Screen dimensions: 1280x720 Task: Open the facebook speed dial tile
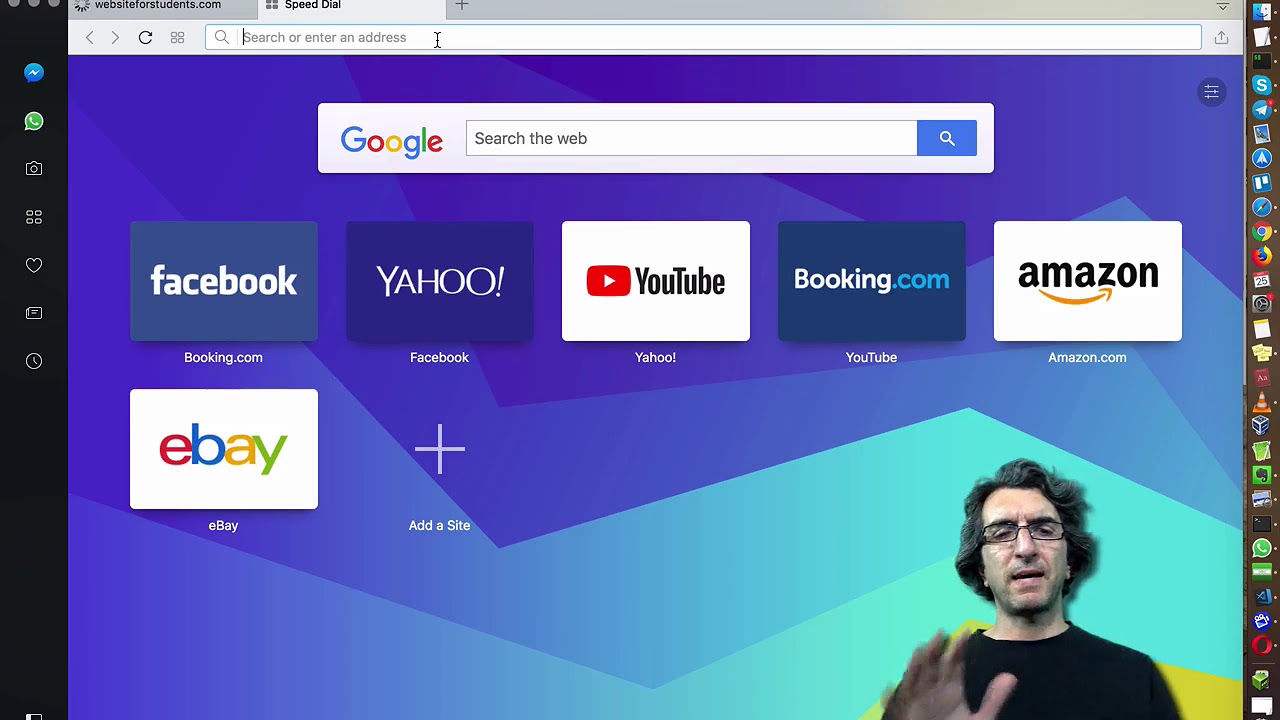[x=224, y=281]
